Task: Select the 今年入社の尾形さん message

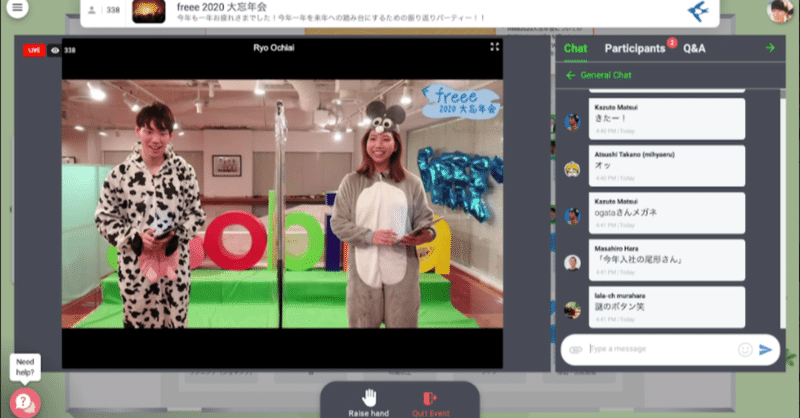Action: [667, 260]
